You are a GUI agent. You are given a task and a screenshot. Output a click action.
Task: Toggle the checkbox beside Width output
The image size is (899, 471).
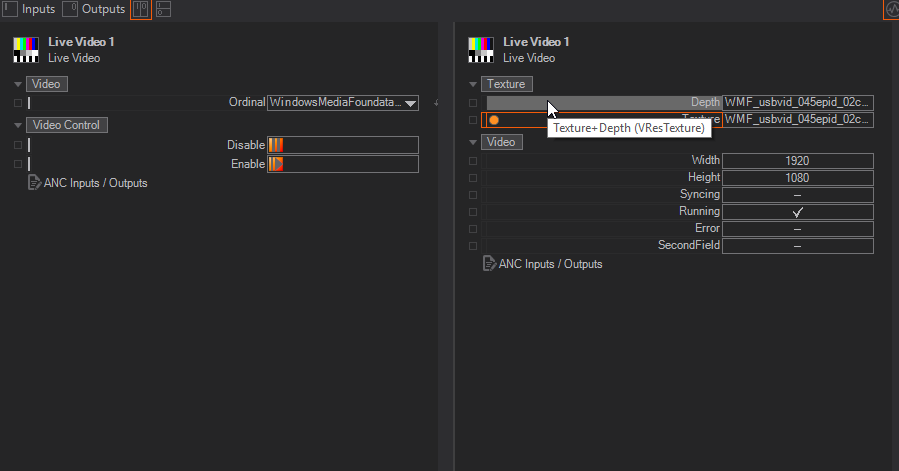(473, 161)
